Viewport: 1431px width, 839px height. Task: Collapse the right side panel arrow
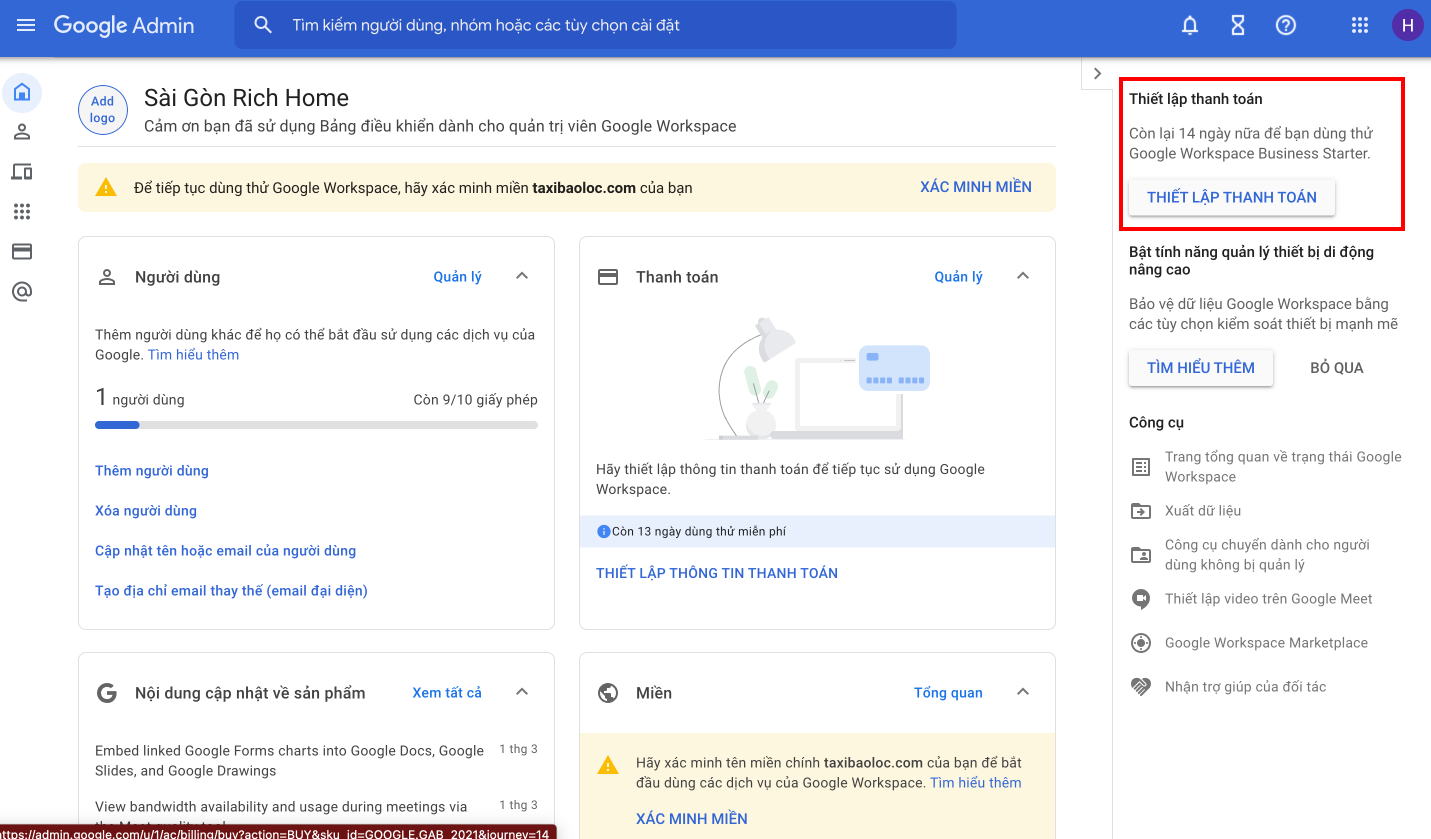point(1097,73)
